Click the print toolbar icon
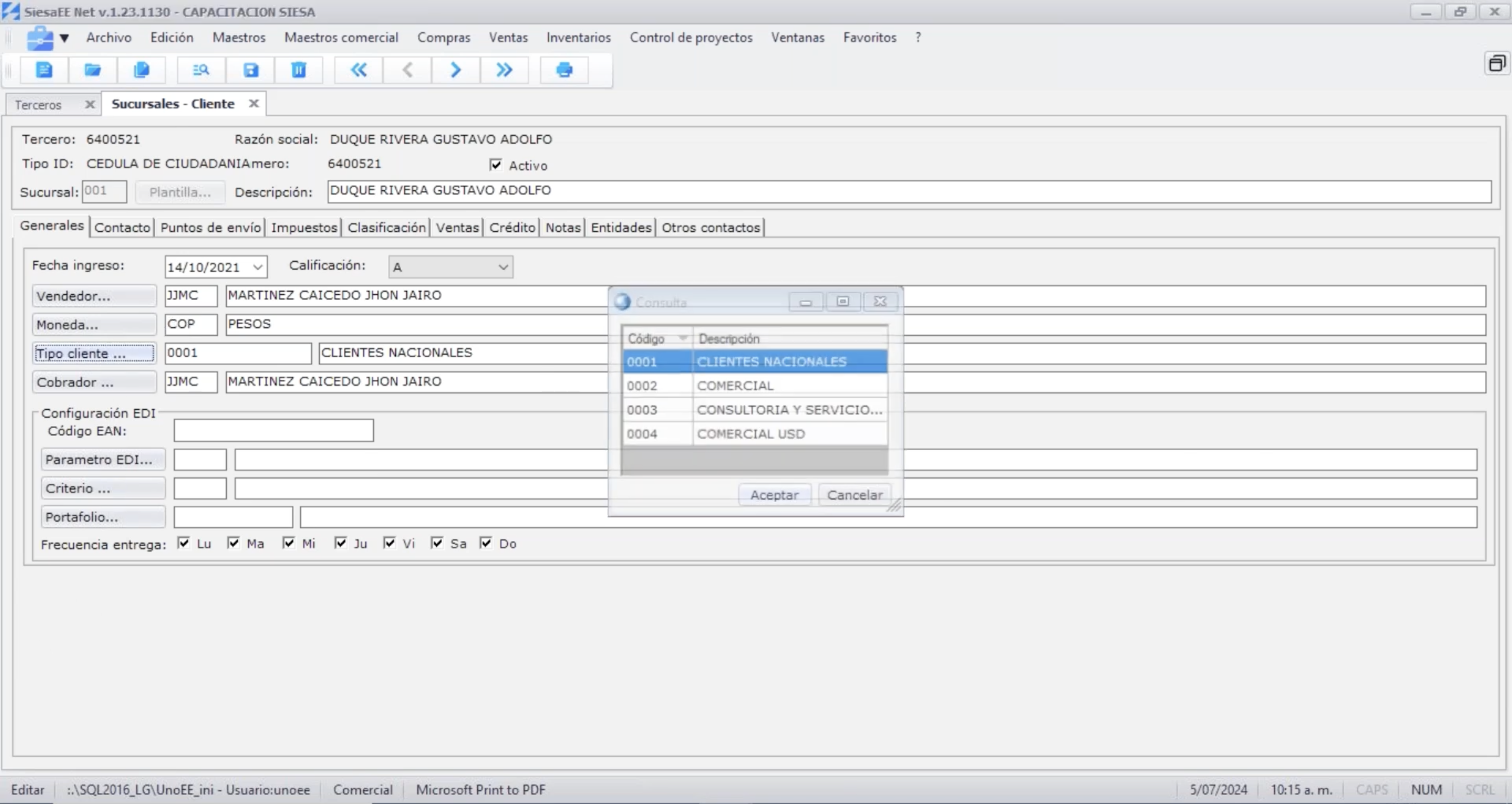Image resolution: width=1512 pixels, height=804 pixels. [x=564, y=70]
